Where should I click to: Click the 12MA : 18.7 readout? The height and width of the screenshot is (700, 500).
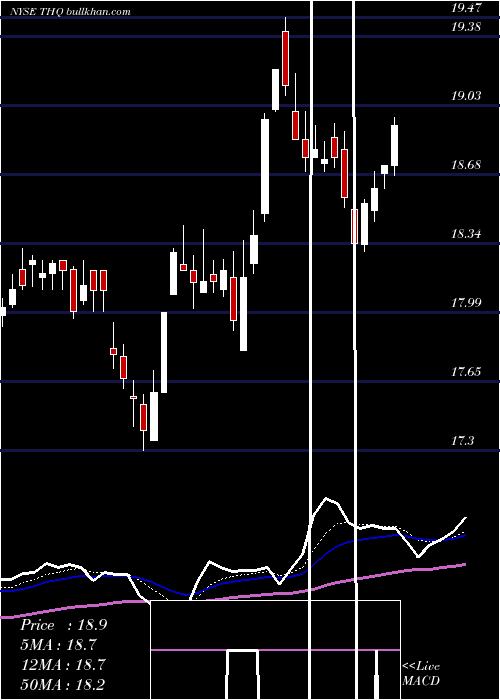pos(63,665)
